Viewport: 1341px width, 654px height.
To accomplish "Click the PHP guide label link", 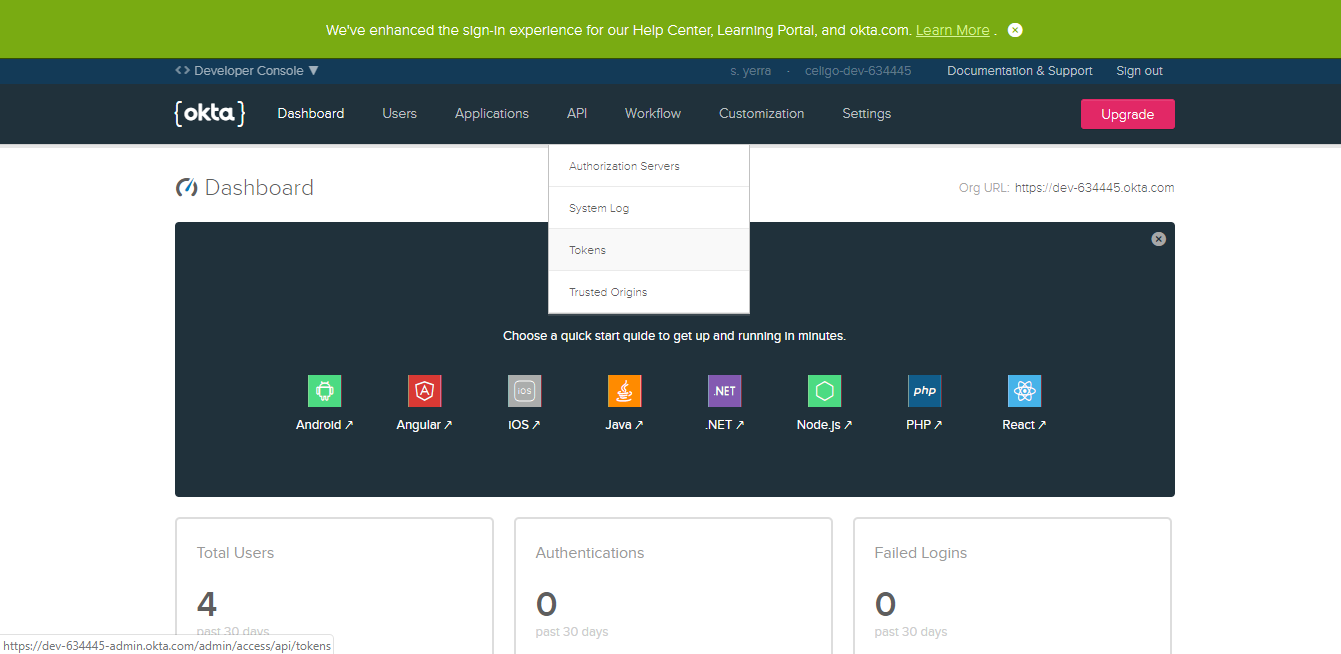I will (924, 425).
